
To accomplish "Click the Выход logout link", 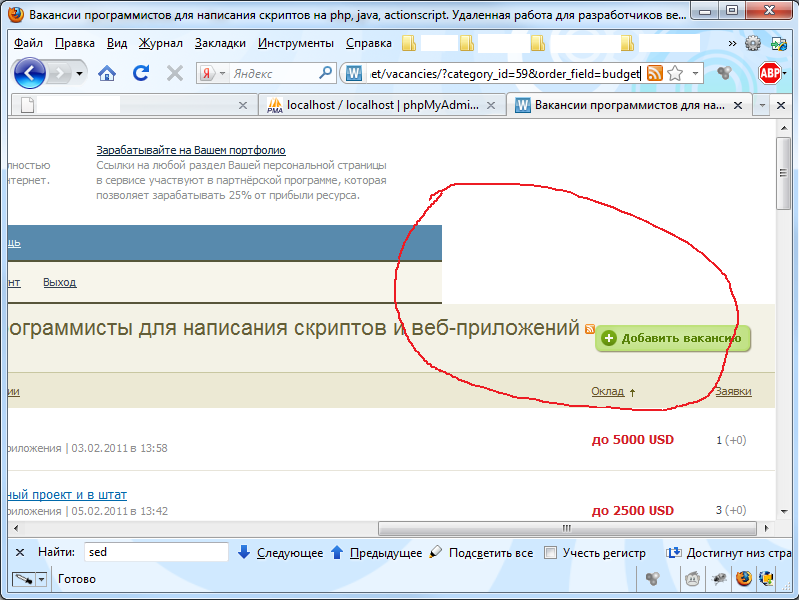I will point(60,282).
